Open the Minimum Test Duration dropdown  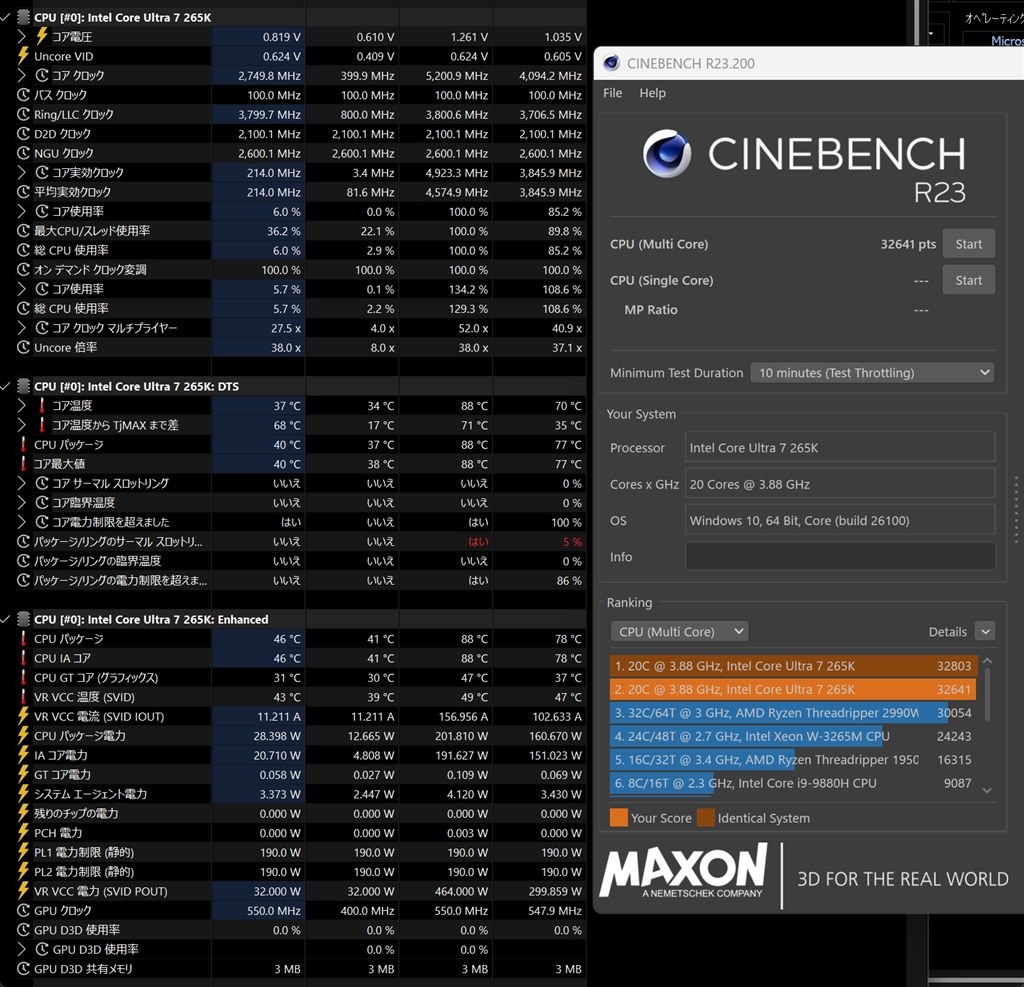pos(872,372)
